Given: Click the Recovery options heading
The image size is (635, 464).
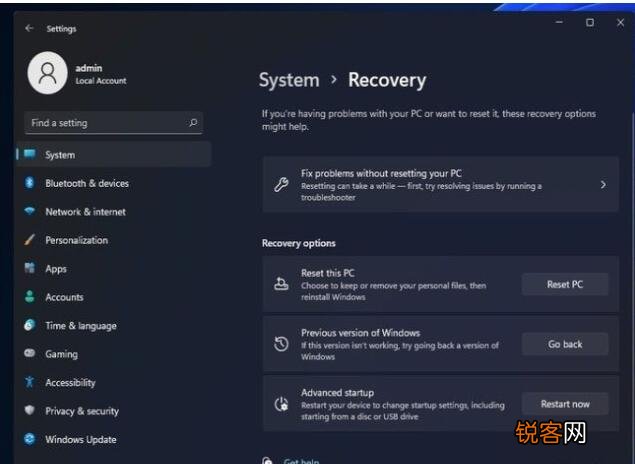Looking at the screenshot, I should 298,243.
